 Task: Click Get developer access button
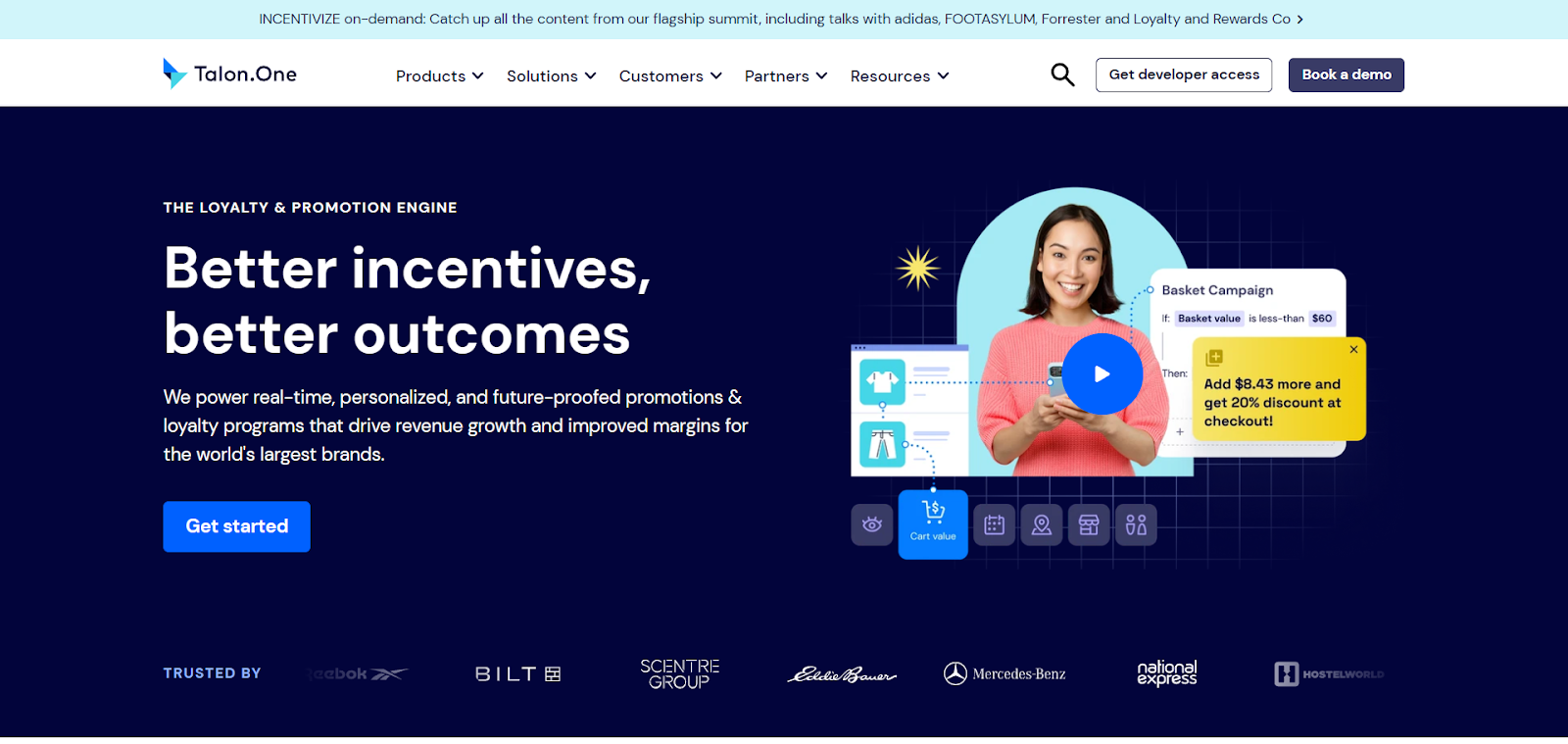tap(1184, 74)
